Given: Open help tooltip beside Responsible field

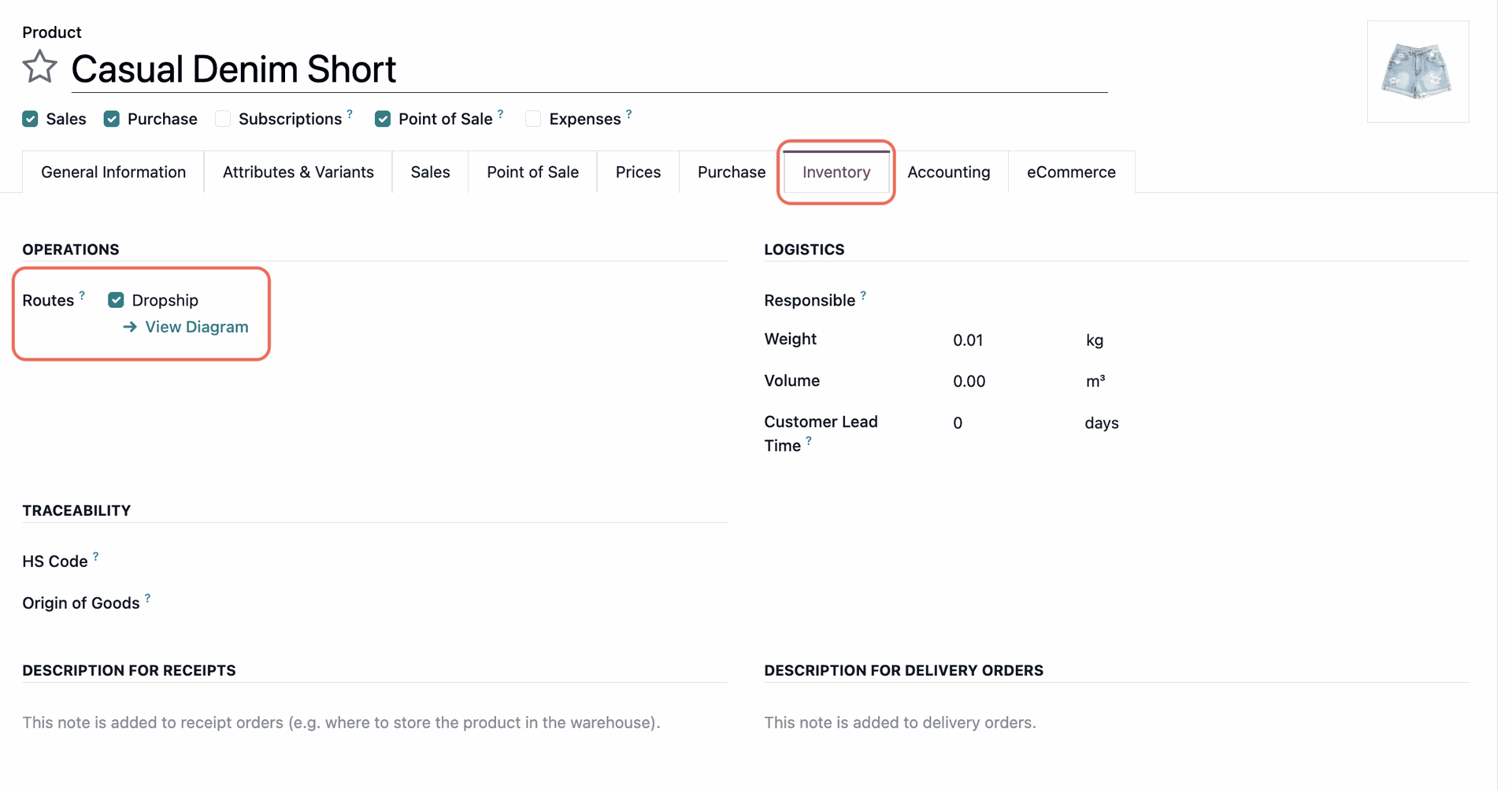Looking at the screenshot, I should click(x=863, y=295).
